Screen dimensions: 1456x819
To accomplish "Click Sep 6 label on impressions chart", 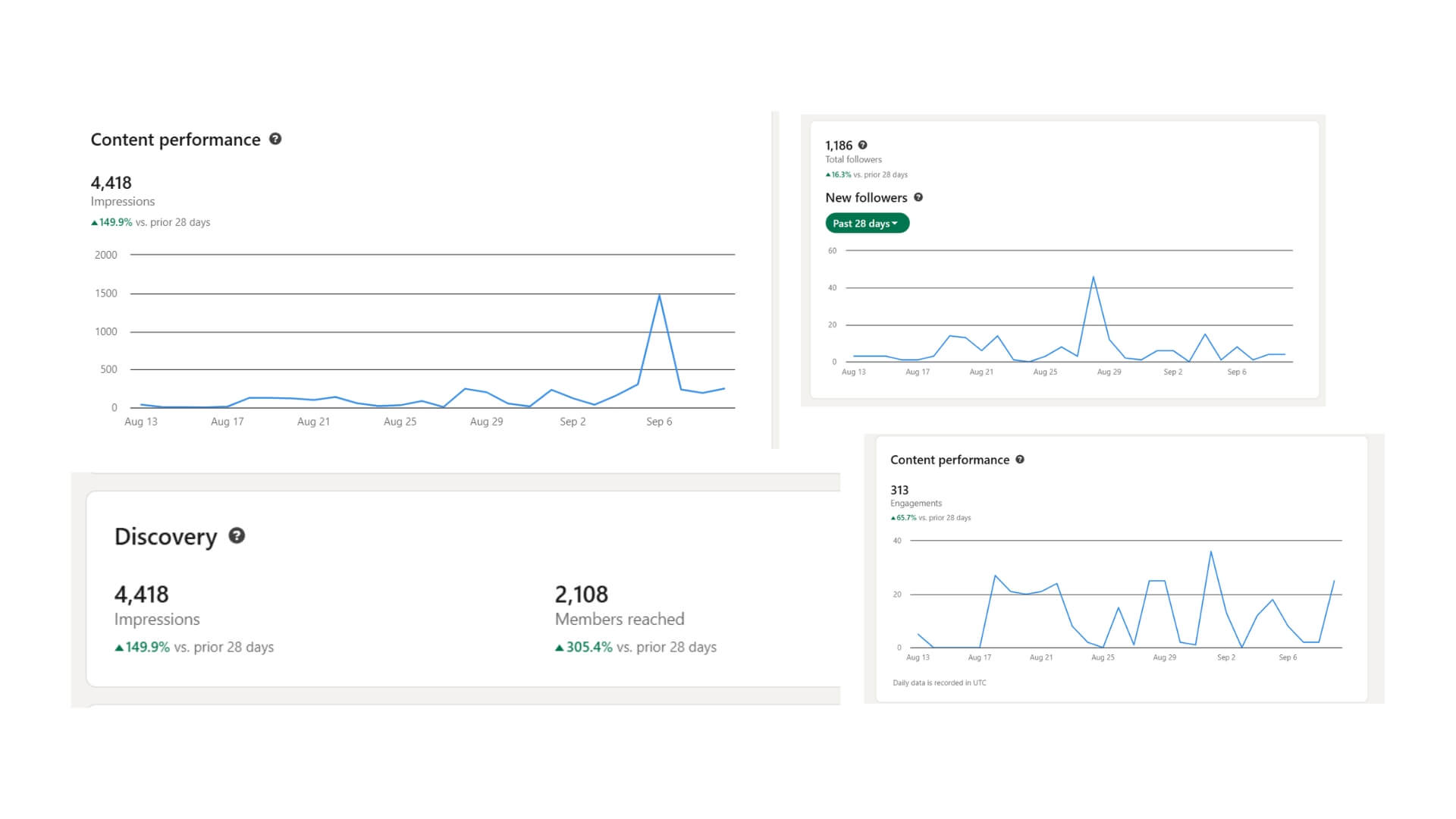I will tap(659, 422).
